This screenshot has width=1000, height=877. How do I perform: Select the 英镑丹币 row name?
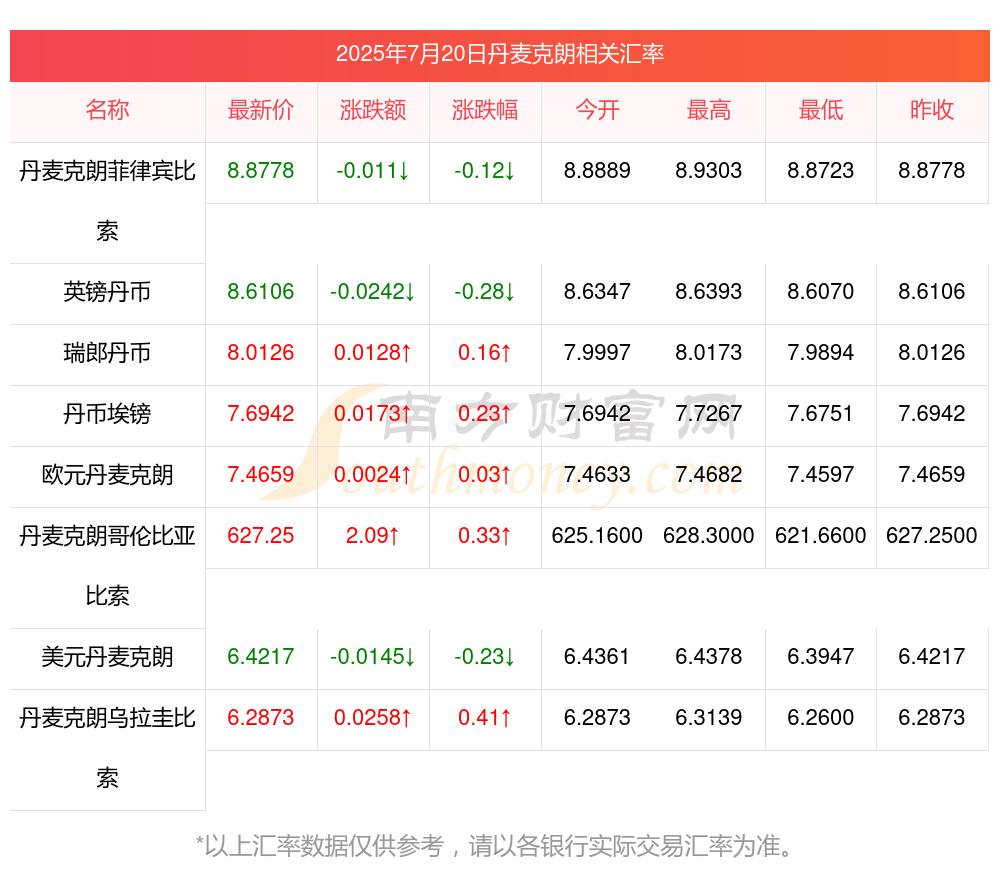[x=107, y=292]
